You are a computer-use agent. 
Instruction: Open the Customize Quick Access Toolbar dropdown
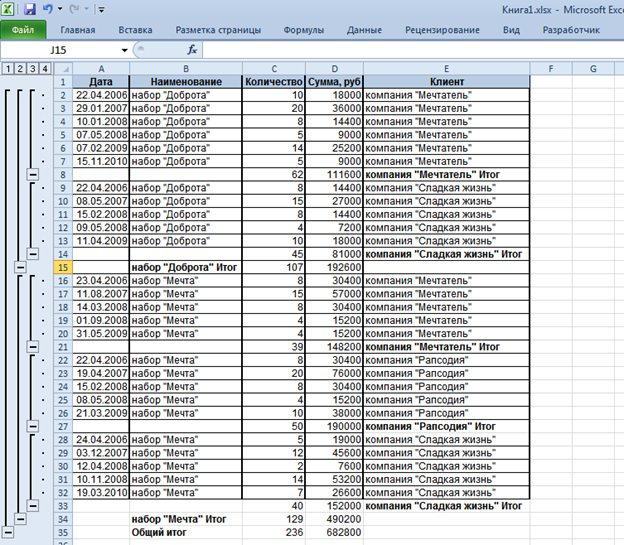pos(101,9)
